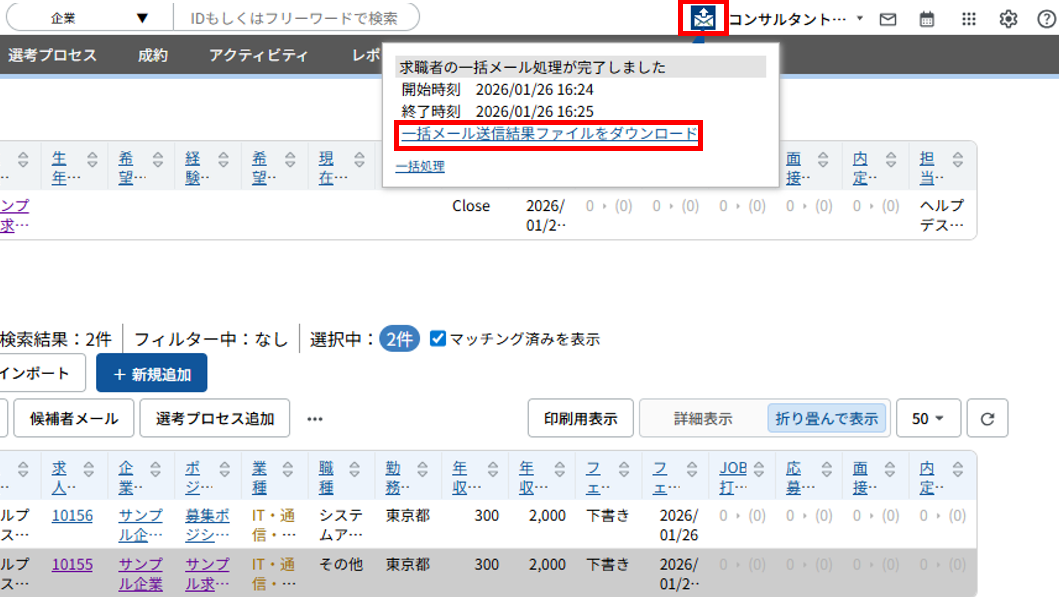Open the three-dot more actions menu

[315, 418]
